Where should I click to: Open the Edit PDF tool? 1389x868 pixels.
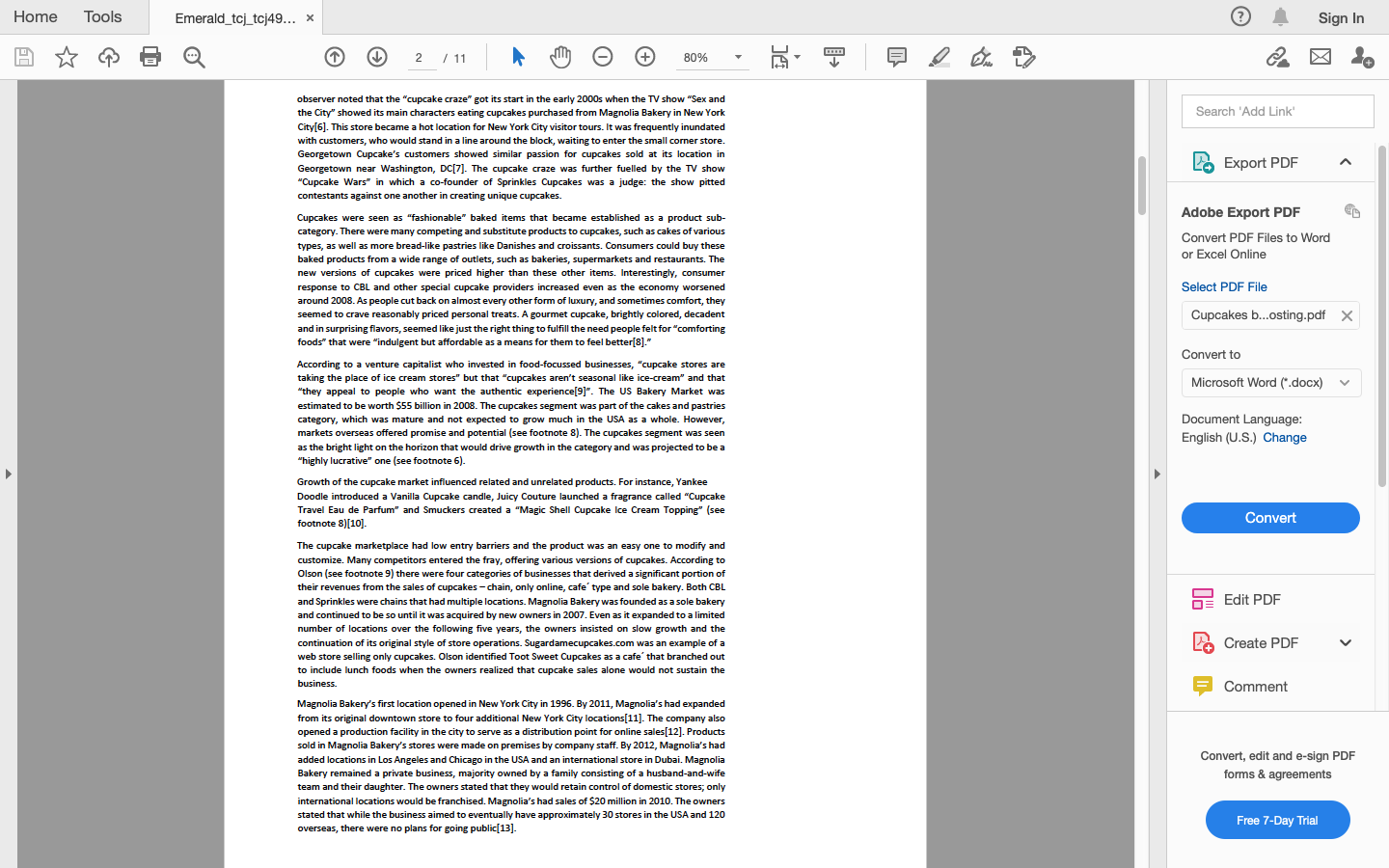tap(1253, 599)
